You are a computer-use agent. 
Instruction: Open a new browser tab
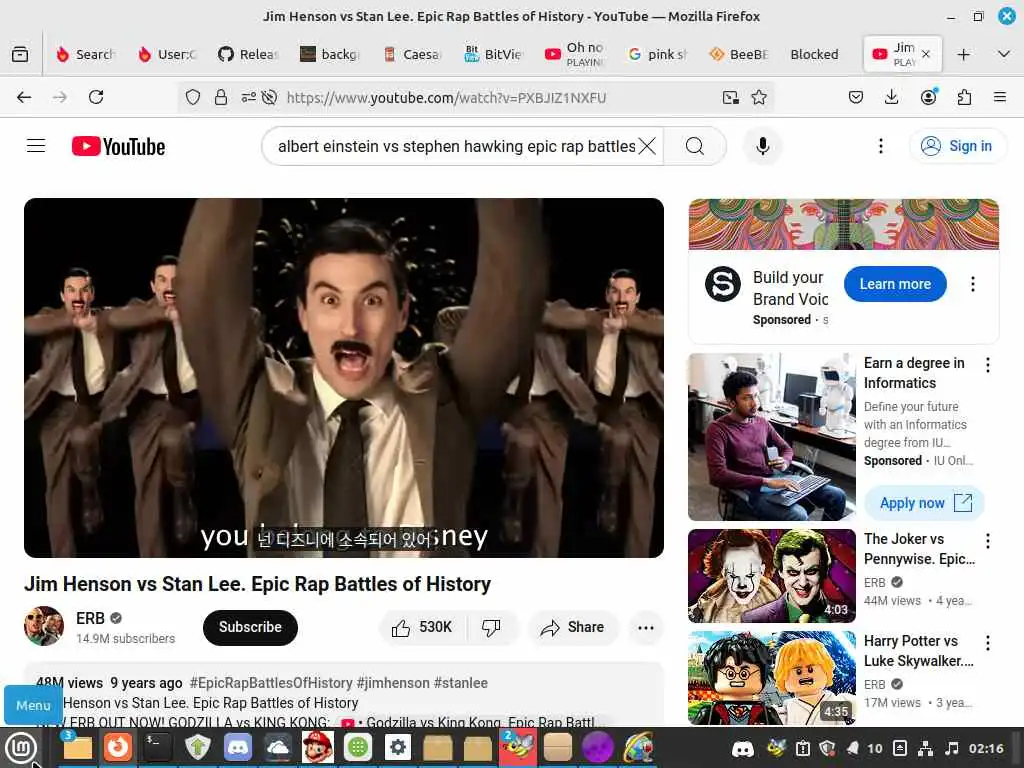pos(963,54)
